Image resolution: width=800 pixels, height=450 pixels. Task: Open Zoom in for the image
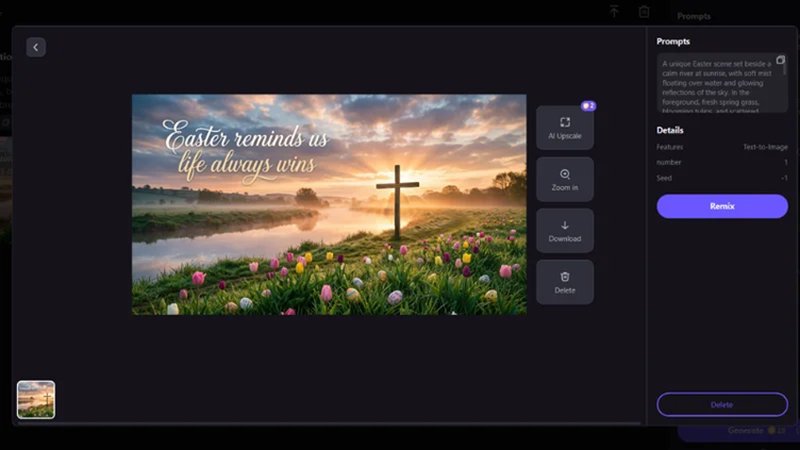pos(565,180)
